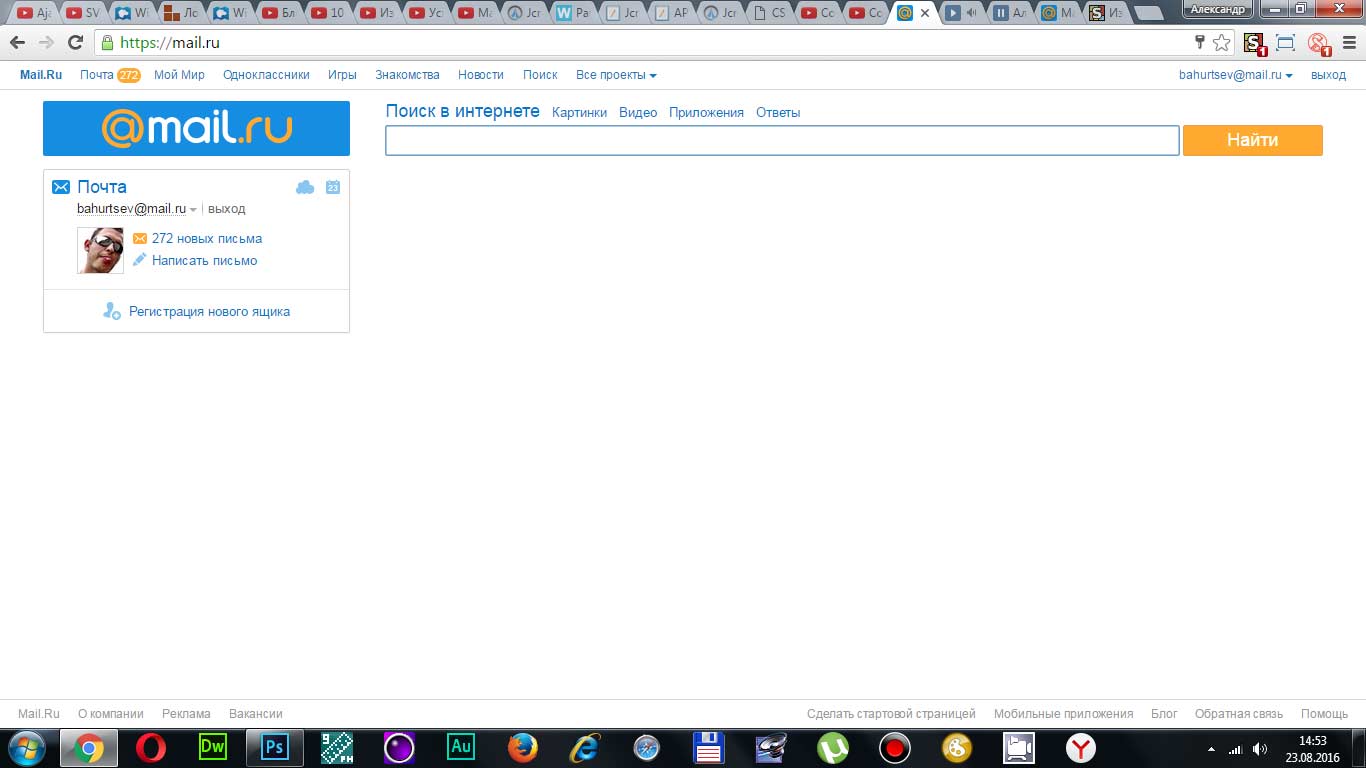The height and width of the screenshot is (768, 1366).
Task: Open the Windows Start menu
Action: 27,748
